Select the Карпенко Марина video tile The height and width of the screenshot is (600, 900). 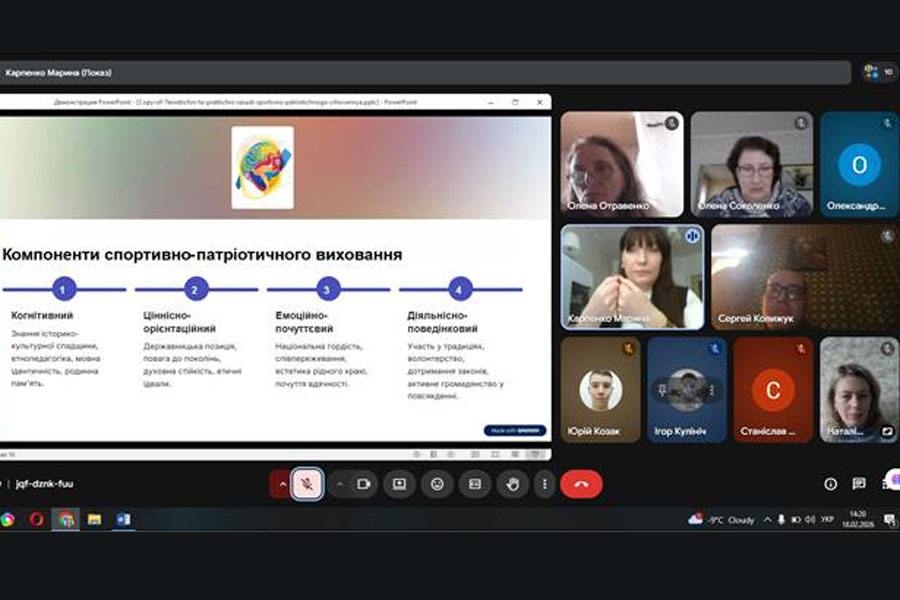[633, 277]
